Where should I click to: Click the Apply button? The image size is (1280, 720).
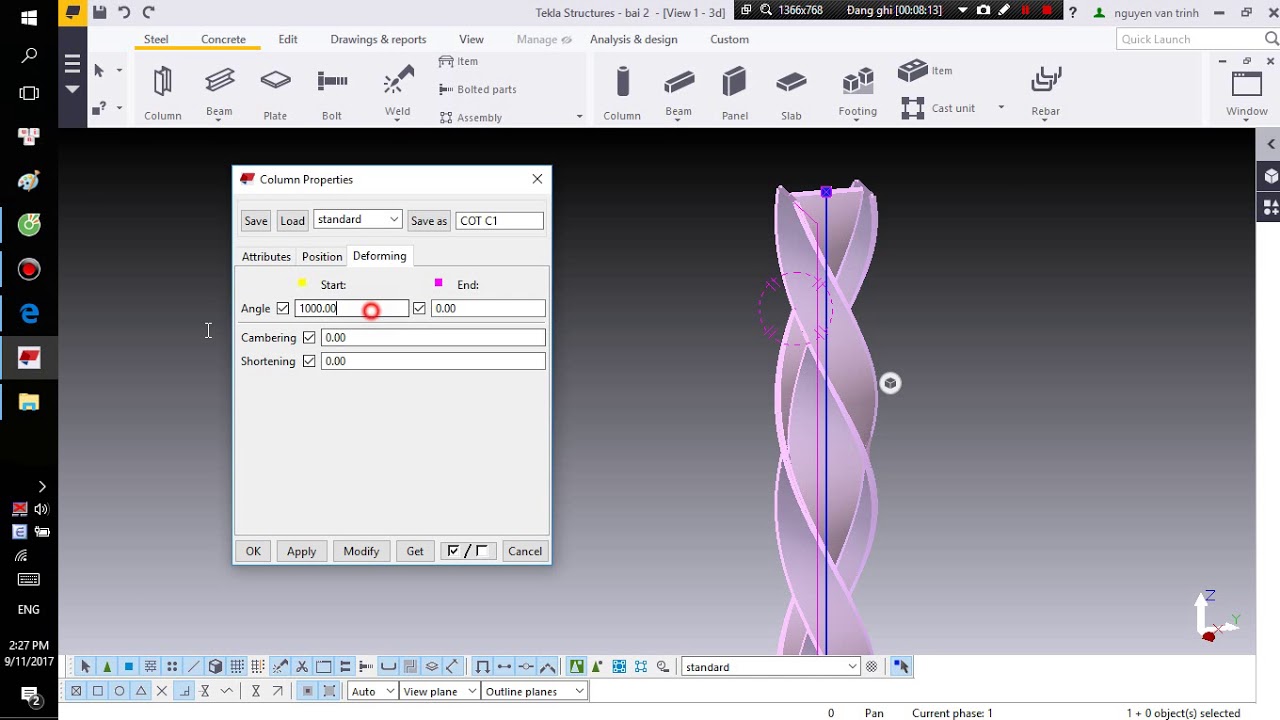pos(301,551)
